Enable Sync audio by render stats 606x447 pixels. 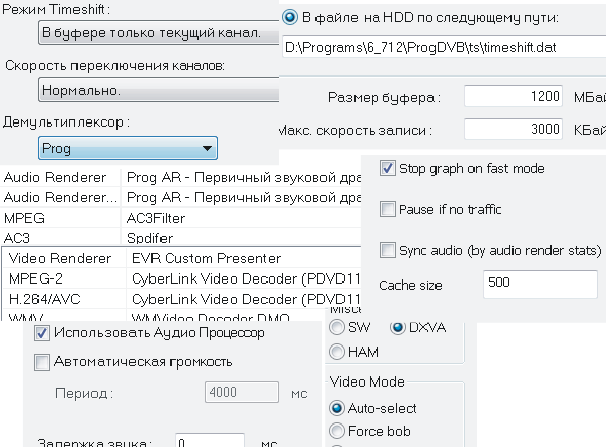coord(388,250)
